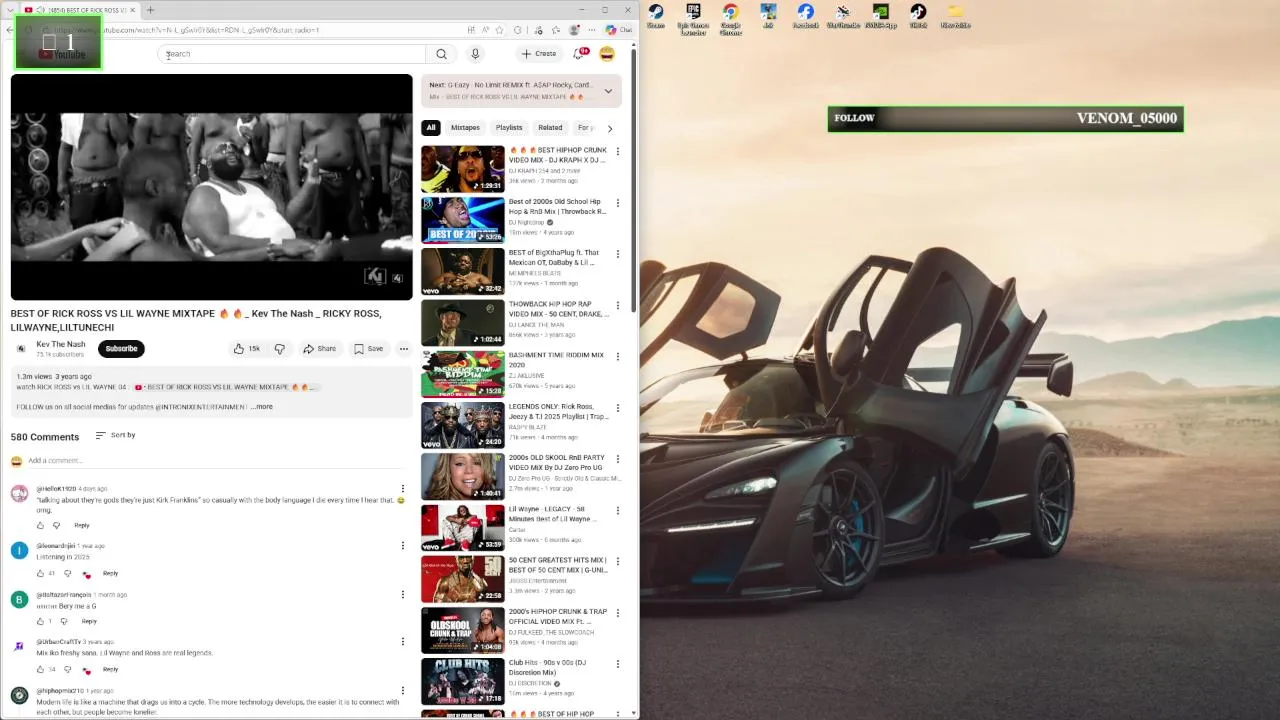Click the Create button
1280x720 pixels.
(x=538, y=54)
